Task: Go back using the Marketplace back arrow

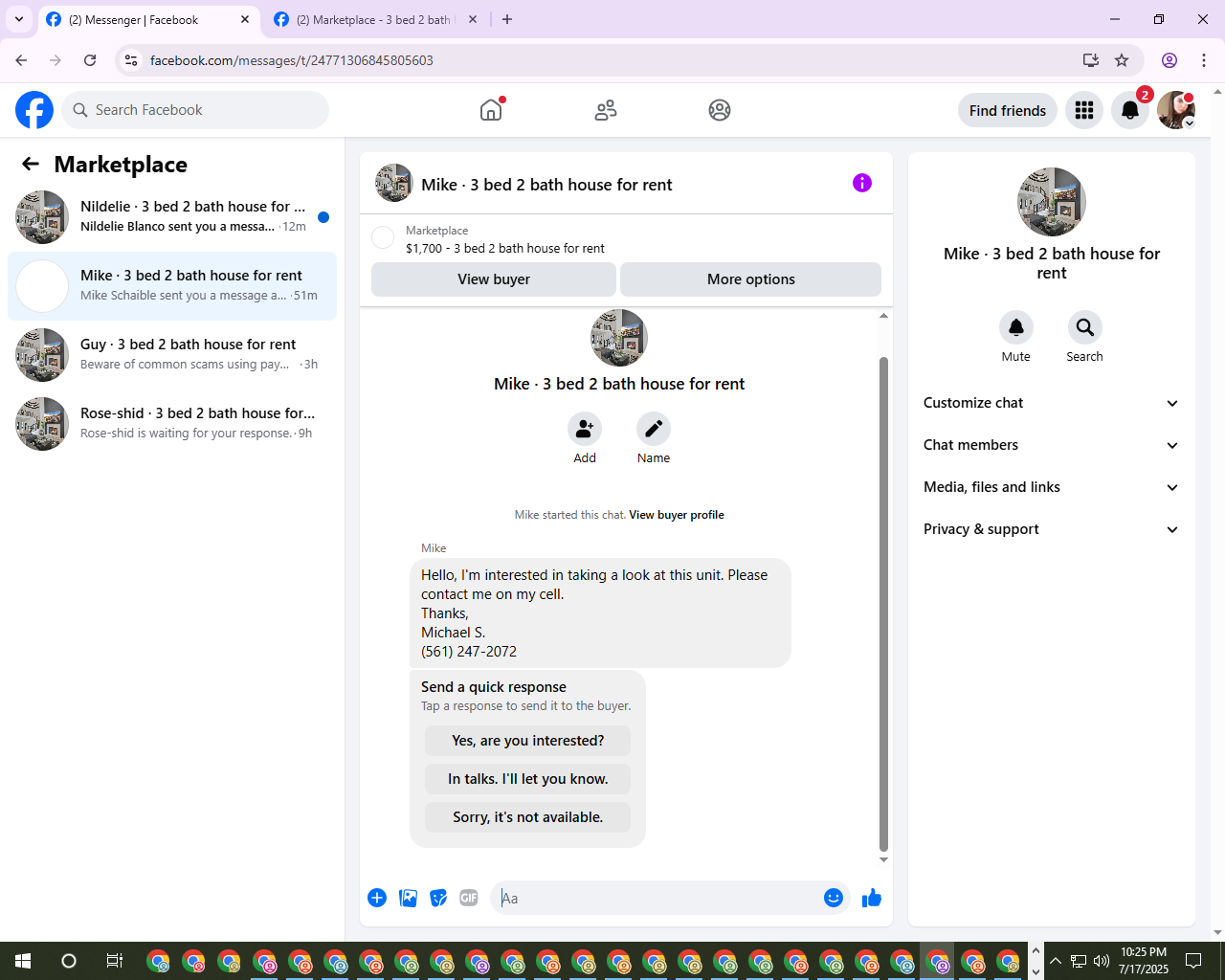Action: [31, 164]
